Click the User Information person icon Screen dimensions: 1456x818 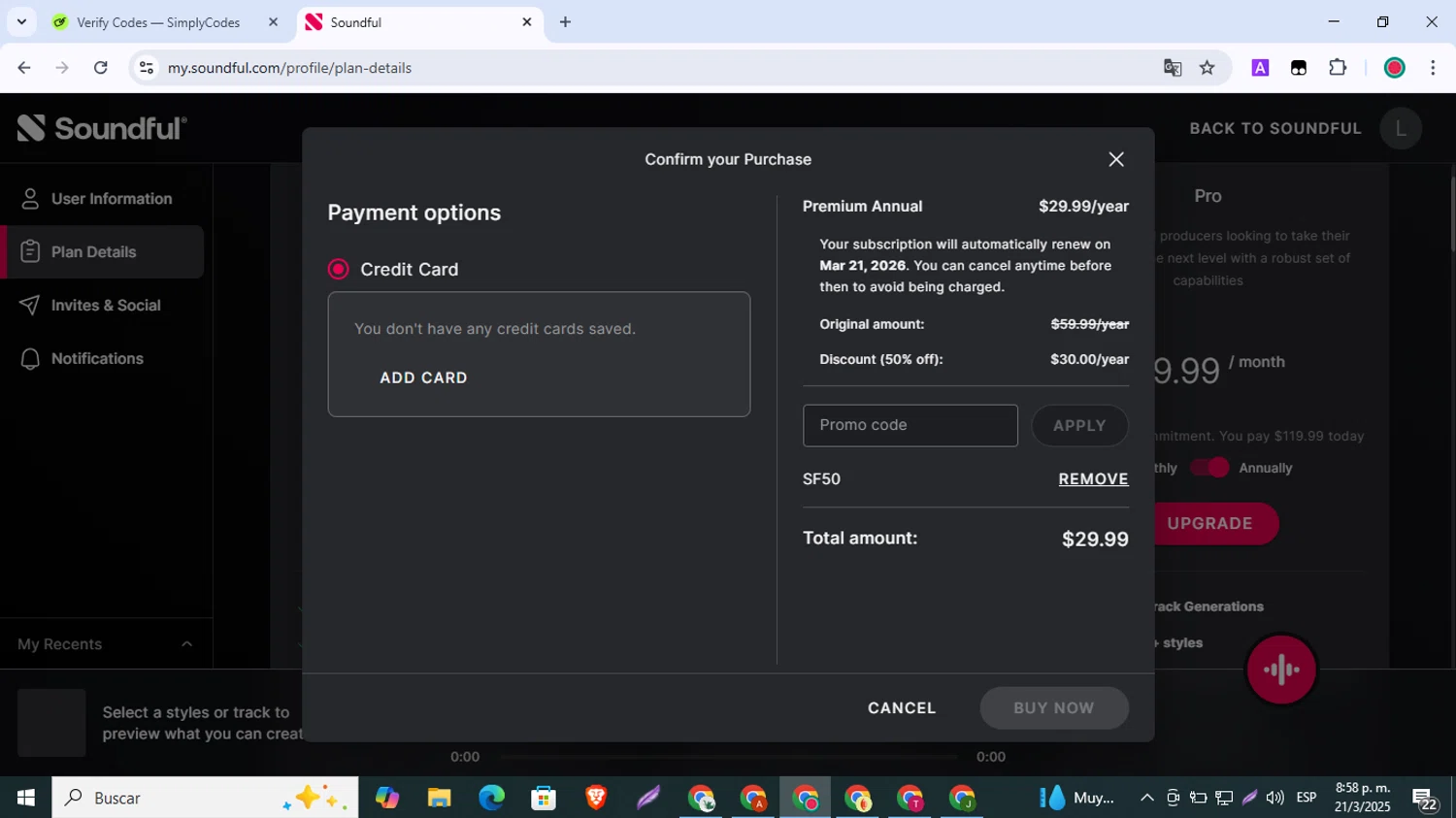click(30, 199)
